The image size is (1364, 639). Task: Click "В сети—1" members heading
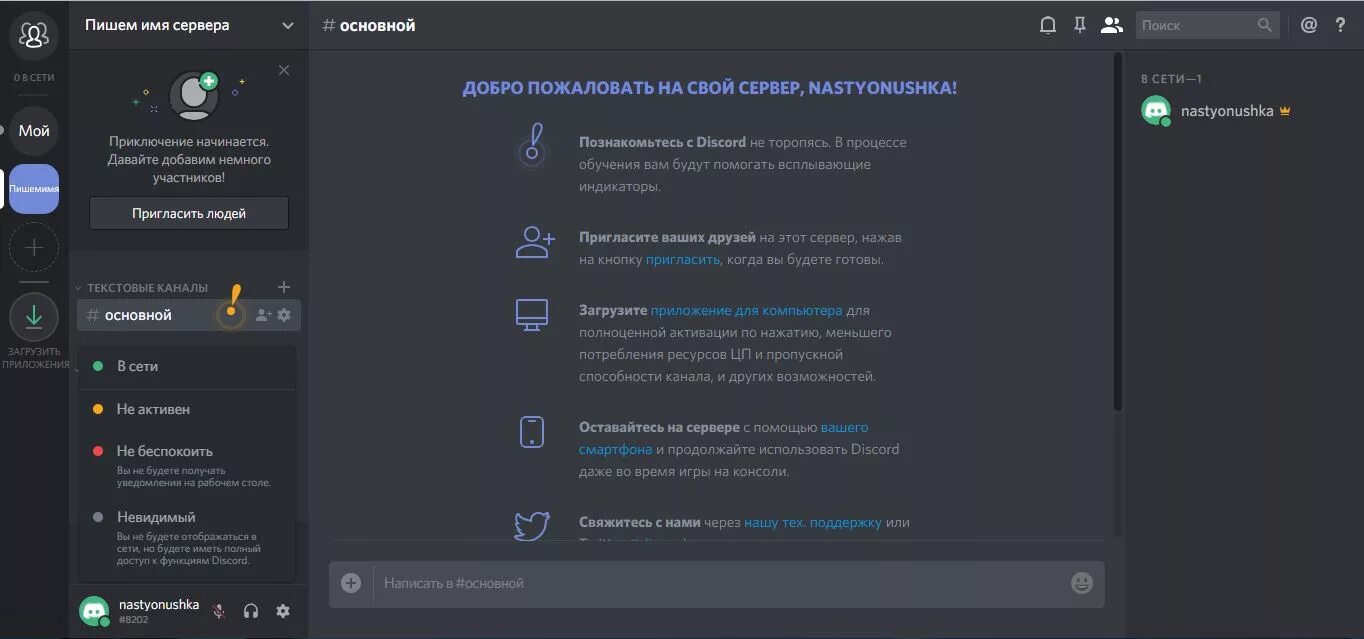click(1171, 78)
